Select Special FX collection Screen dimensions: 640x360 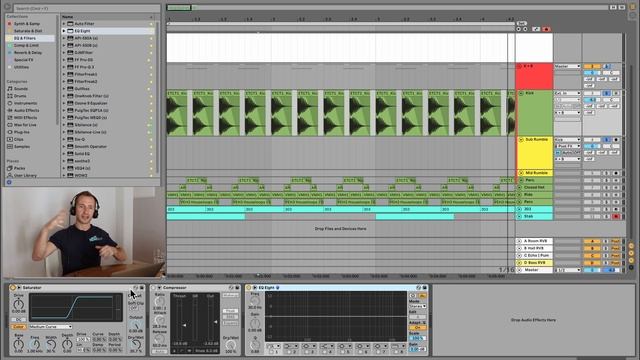[24, 60]
